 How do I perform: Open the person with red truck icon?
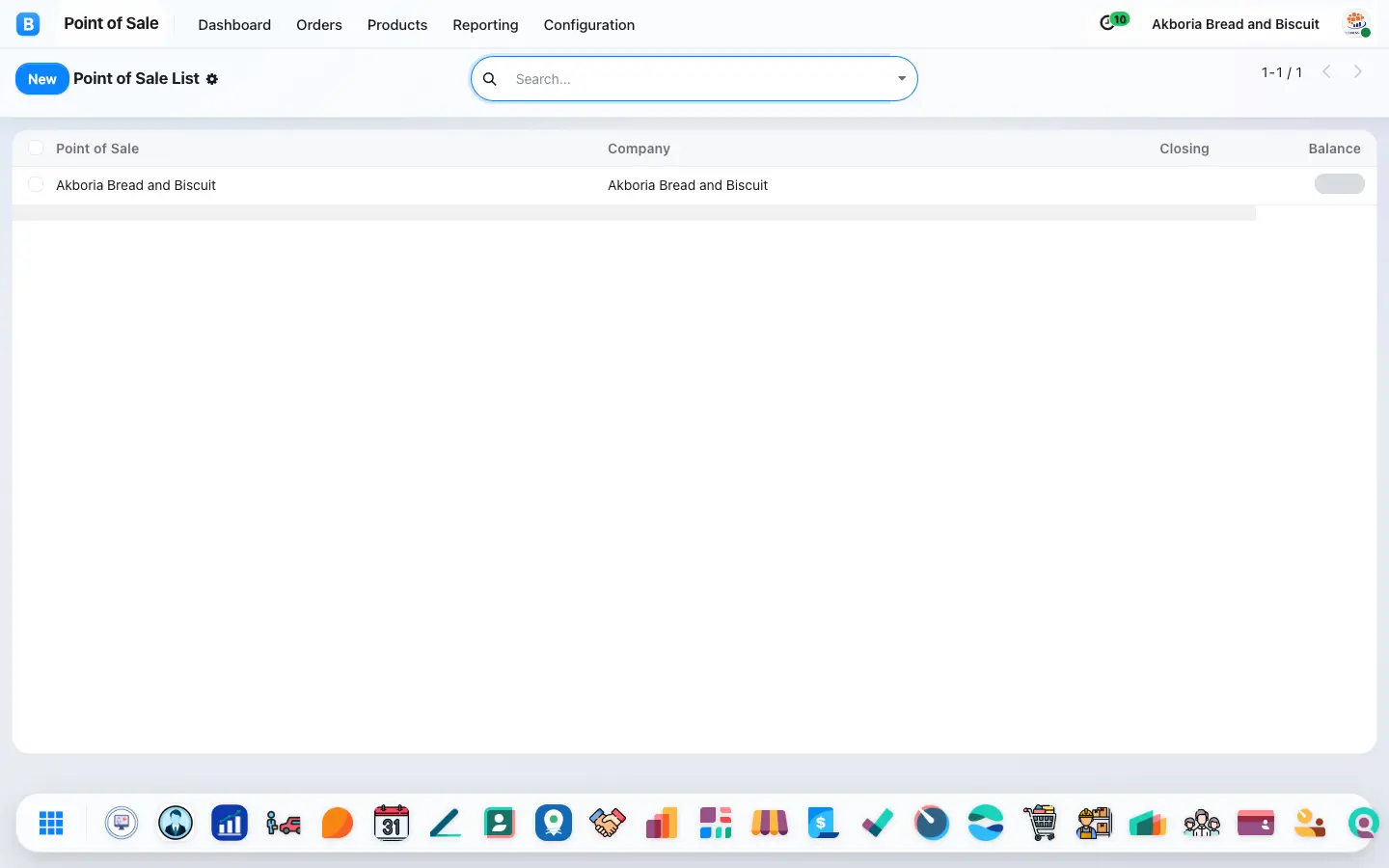(284, 823)
